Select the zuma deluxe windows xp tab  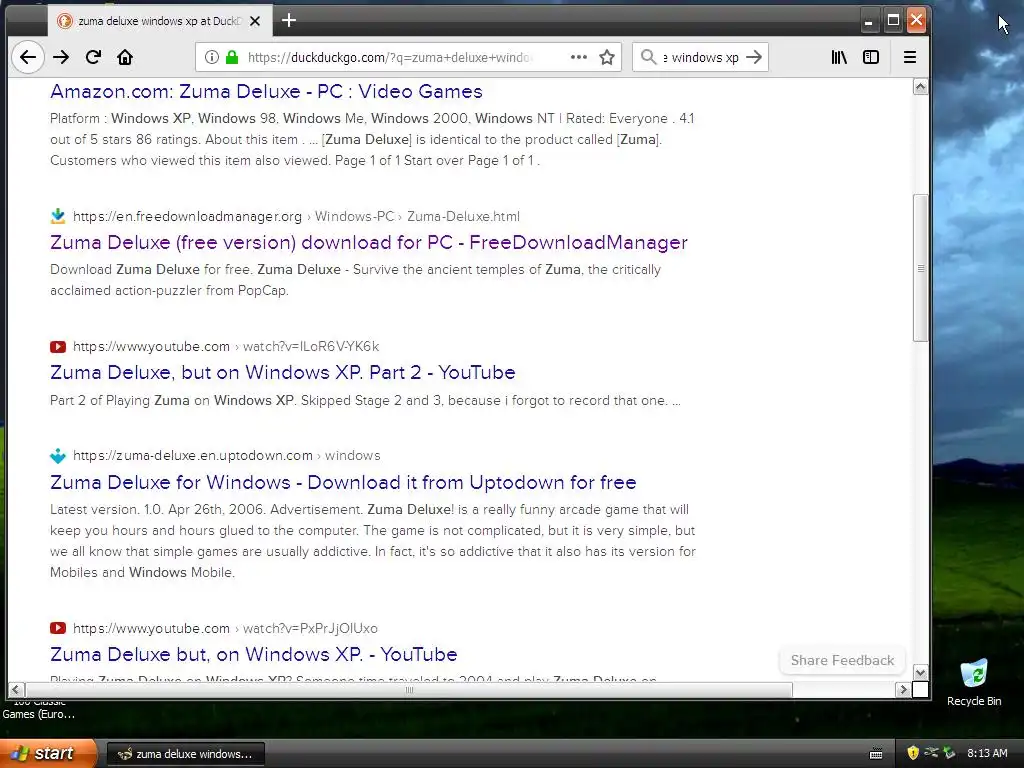pyautogui.click(x=159, y=21)
